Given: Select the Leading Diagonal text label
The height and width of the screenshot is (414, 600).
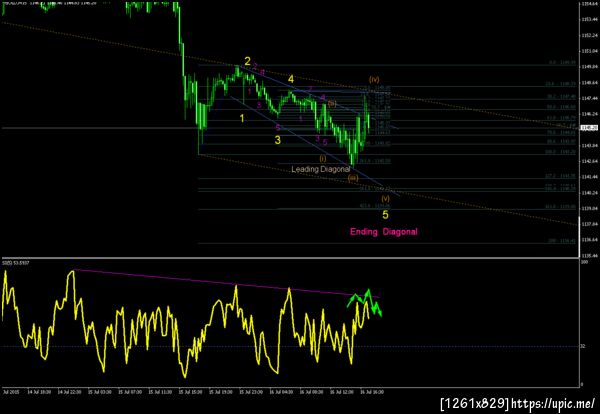Looking at the screenshot, I should point(321,169).
